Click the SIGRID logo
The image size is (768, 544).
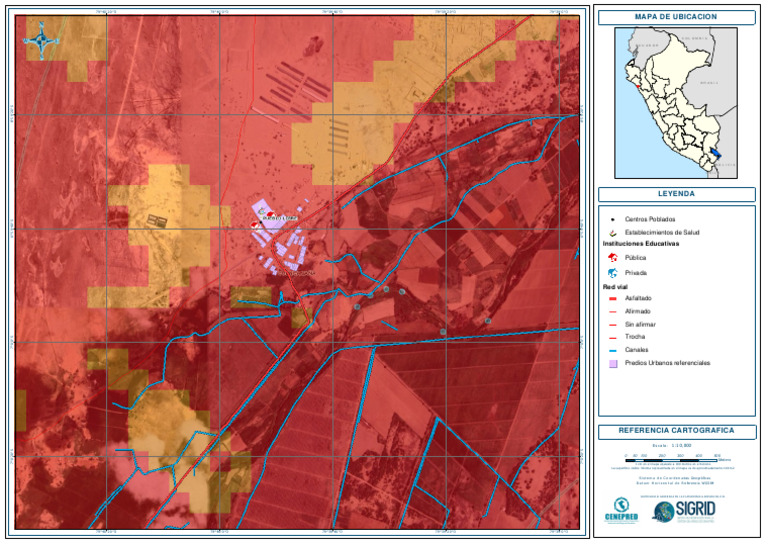pos(684,511)
